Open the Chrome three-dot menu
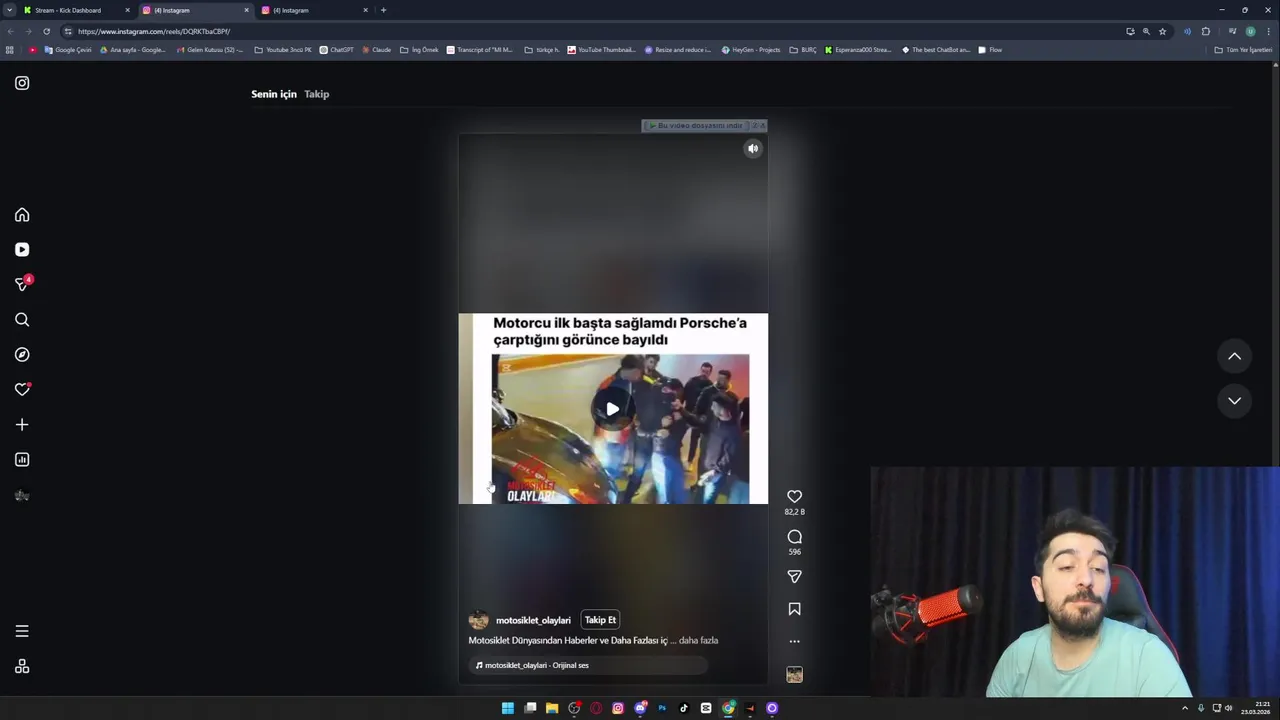Screen dimensions: 1280x720 tap(1269, 31)
